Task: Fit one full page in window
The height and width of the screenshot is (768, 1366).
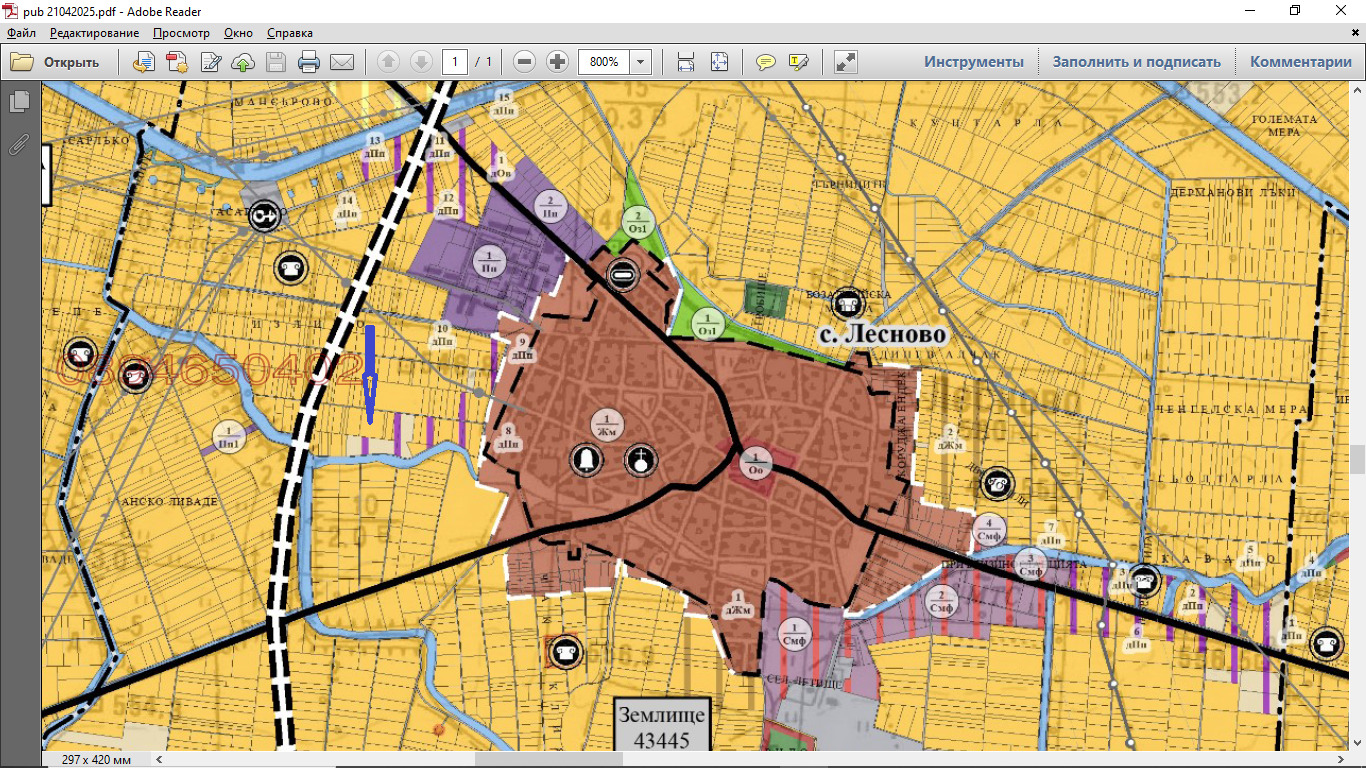Action: tap(719, 62)
